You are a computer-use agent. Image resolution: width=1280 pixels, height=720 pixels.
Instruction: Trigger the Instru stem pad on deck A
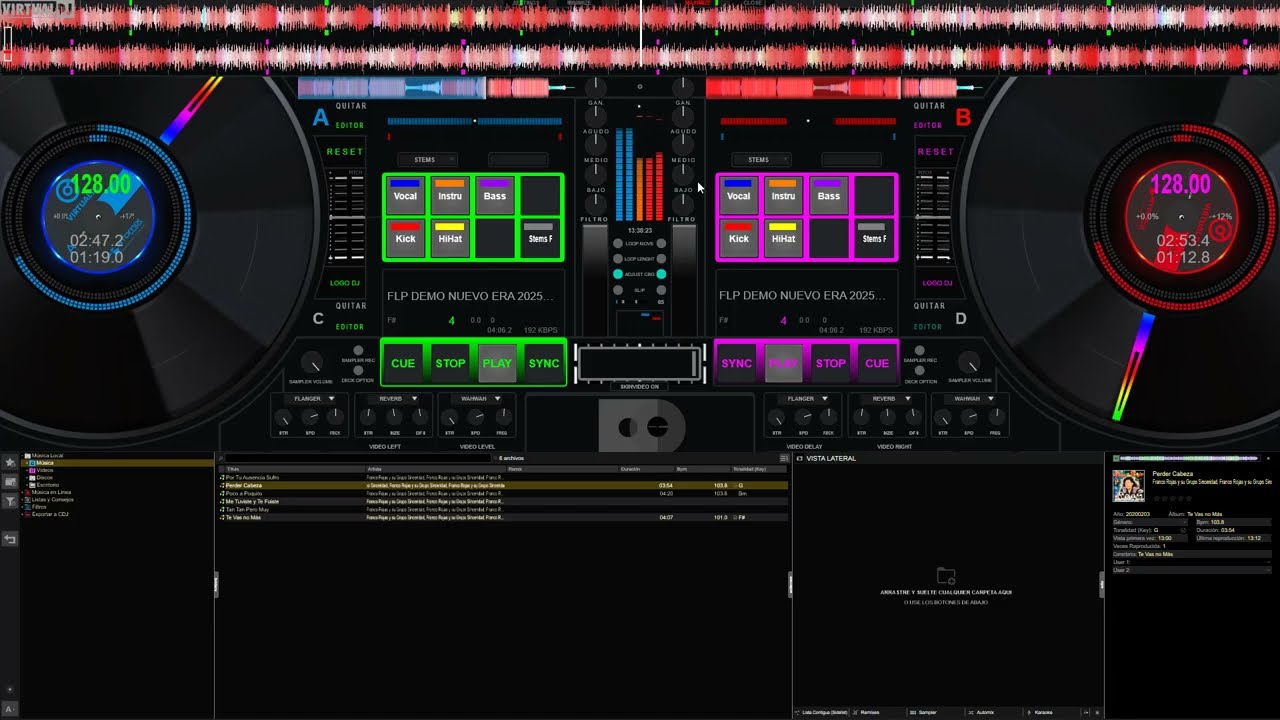450,196
